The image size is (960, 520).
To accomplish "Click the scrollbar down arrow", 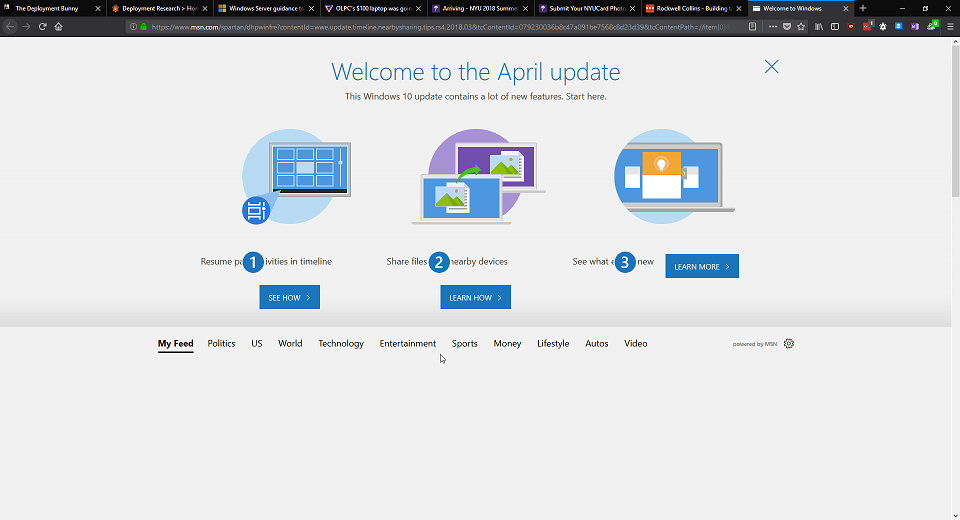I will (x=955, y=516).
